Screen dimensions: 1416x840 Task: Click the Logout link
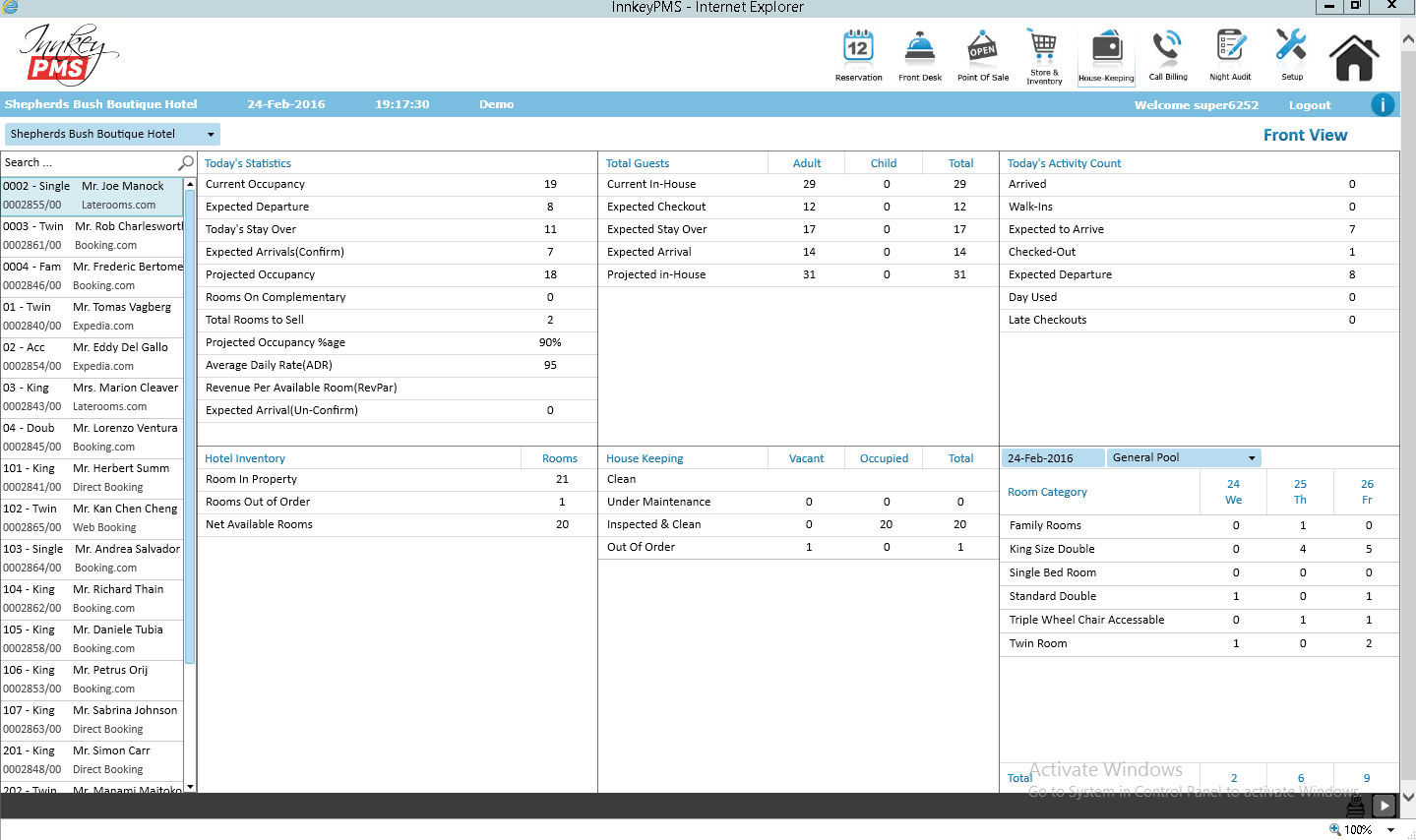click(1309, 105)
